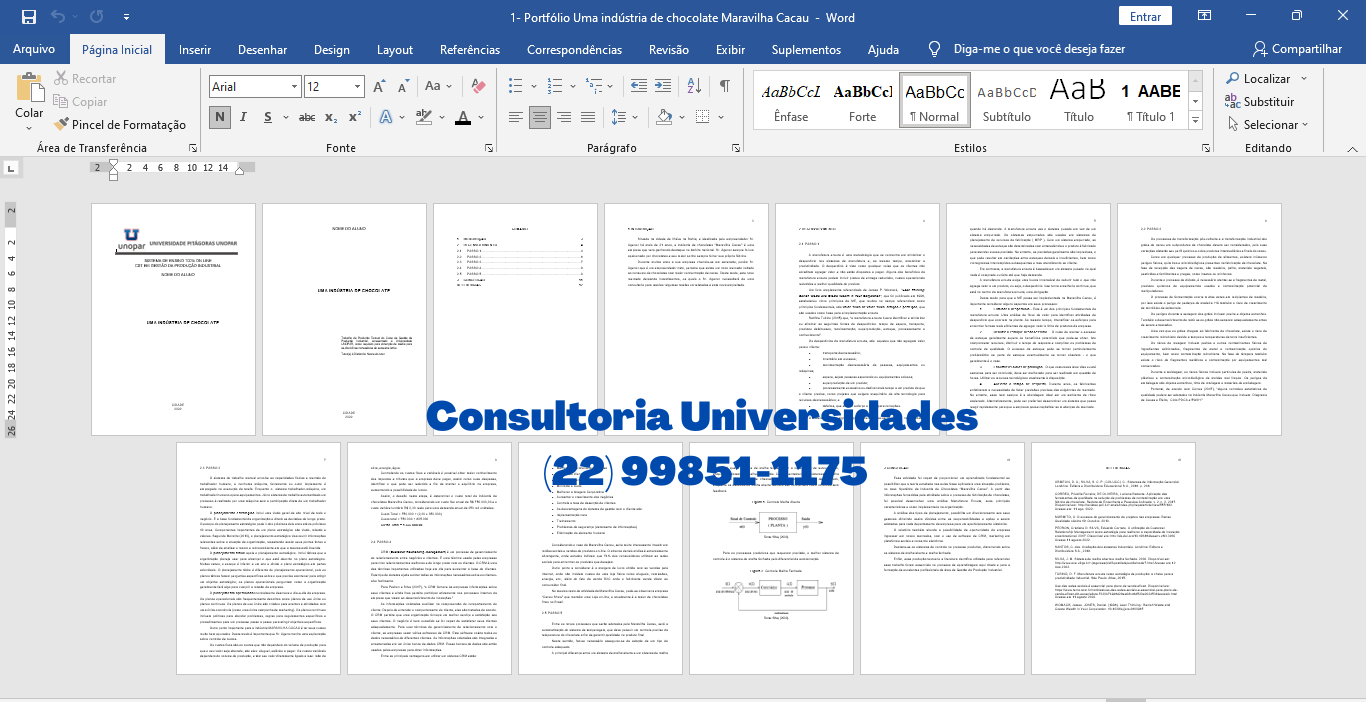Open the font size dropdown

355,87
